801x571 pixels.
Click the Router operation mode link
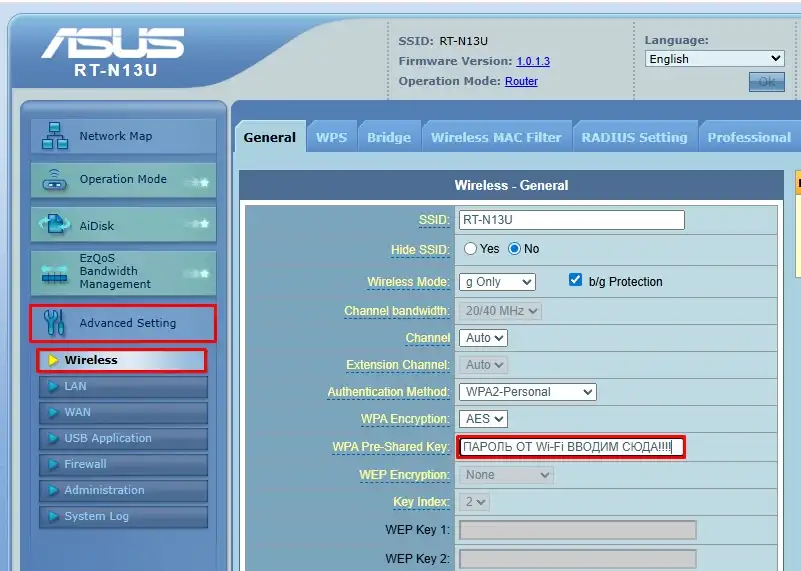tap(521, 81)
